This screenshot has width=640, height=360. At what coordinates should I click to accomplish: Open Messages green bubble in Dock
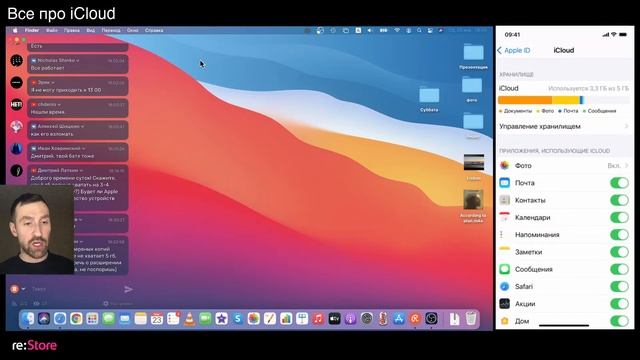(109, 318)
